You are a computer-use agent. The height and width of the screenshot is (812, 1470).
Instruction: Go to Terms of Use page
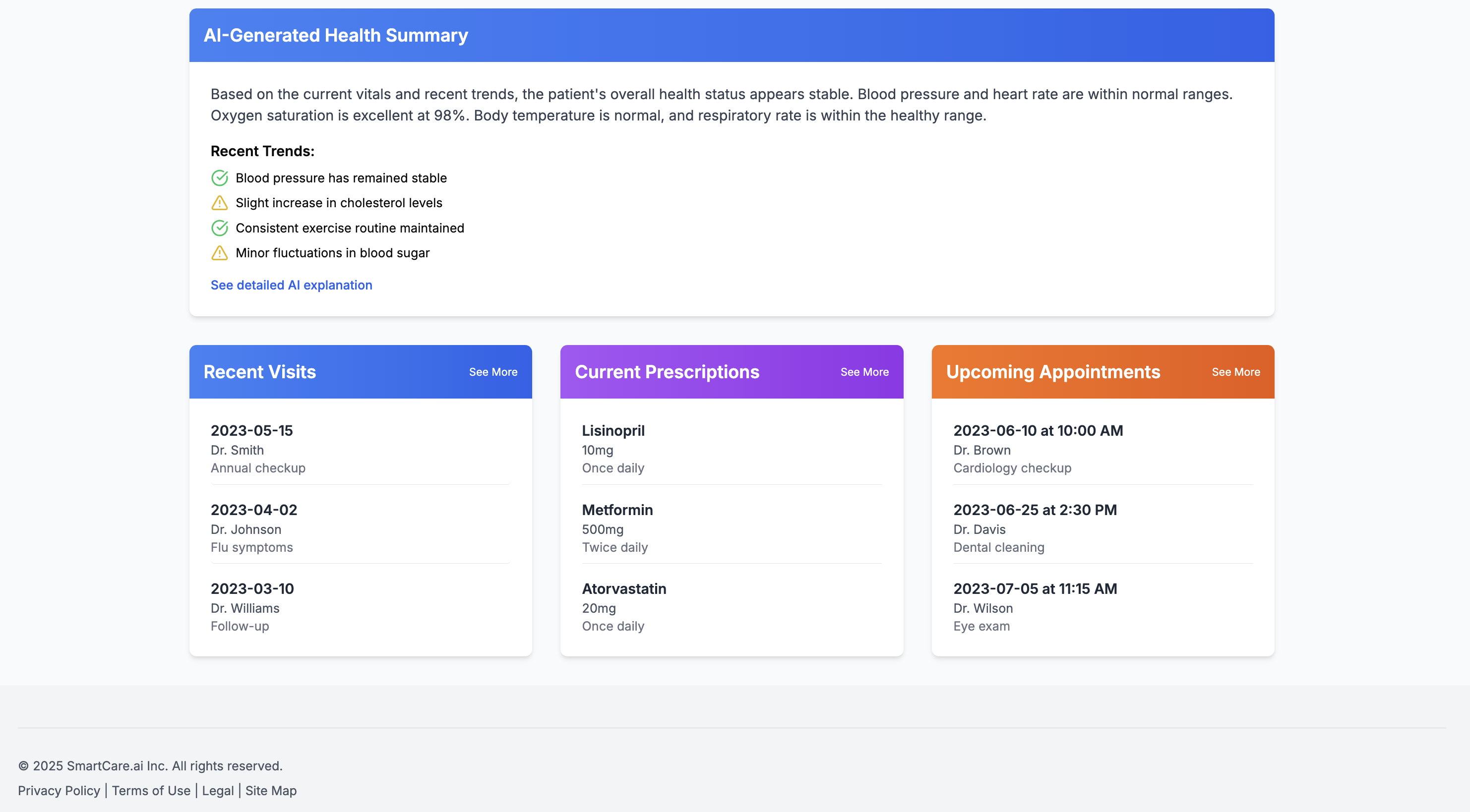click(151, 790)
